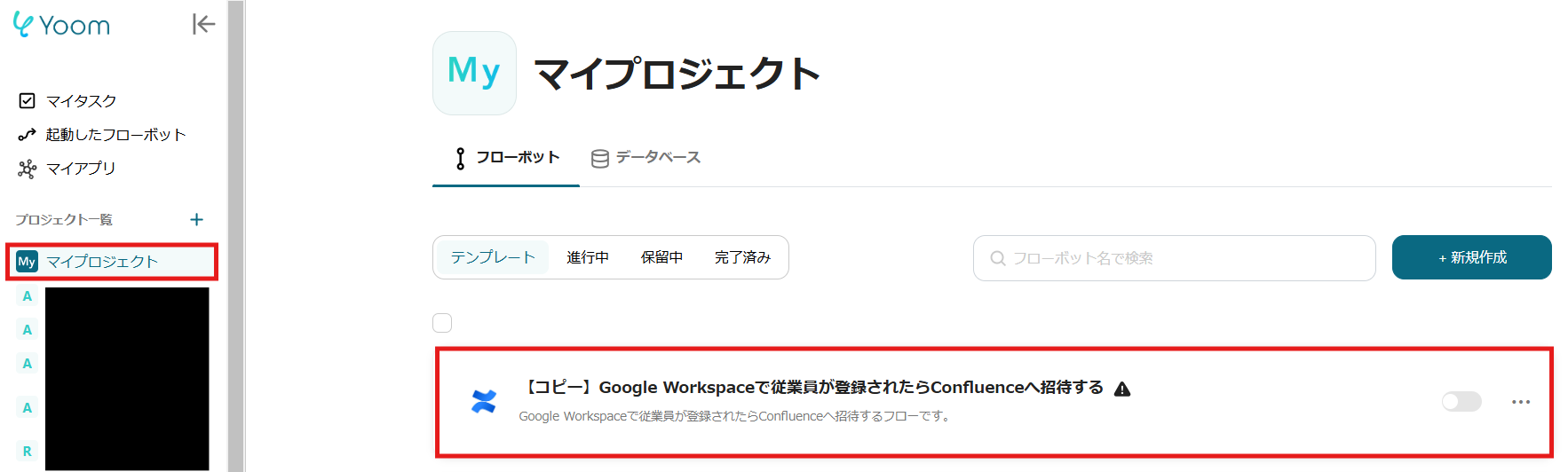
Task: Open the three-dot menu for the flowbot
Action: 1521,402
